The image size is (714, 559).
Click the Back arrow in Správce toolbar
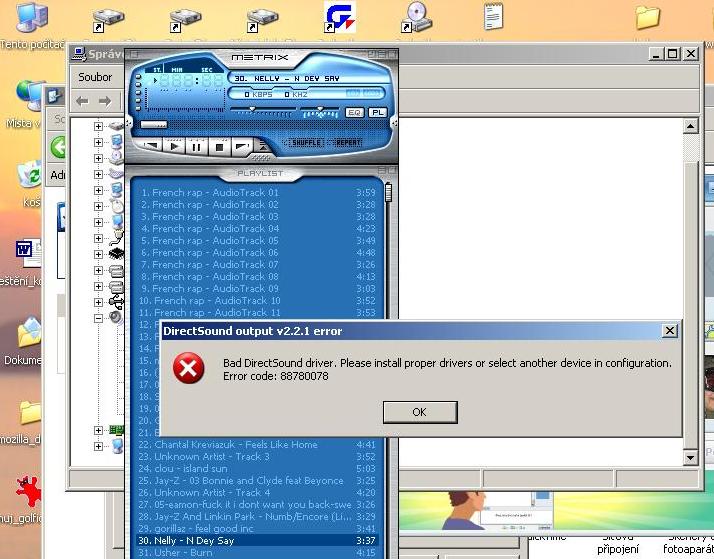coord(82,101)
